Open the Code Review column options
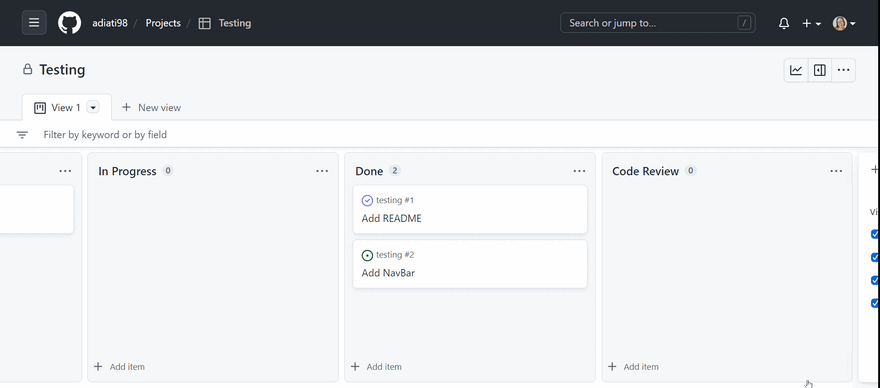 pos(836,171)
